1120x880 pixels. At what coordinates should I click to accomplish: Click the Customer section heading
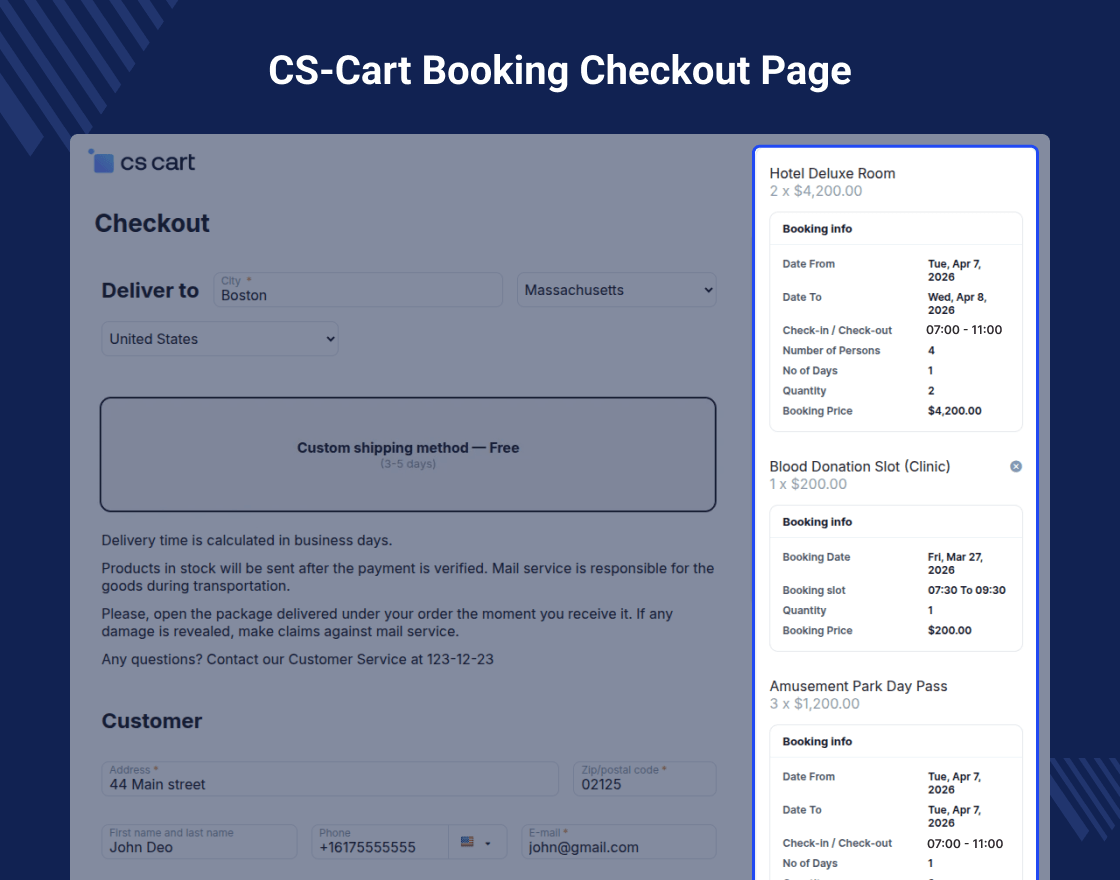[x=151, y=721]
